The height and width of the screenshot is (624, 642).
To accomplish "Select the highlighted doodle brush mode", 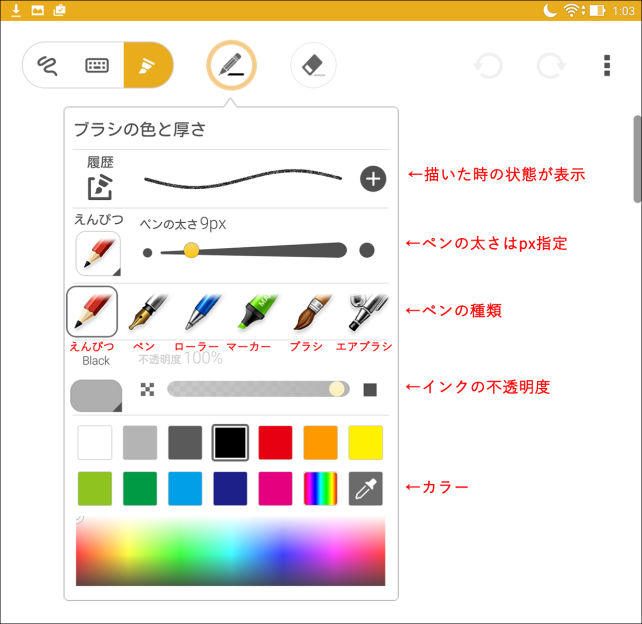I will [147, 65].
